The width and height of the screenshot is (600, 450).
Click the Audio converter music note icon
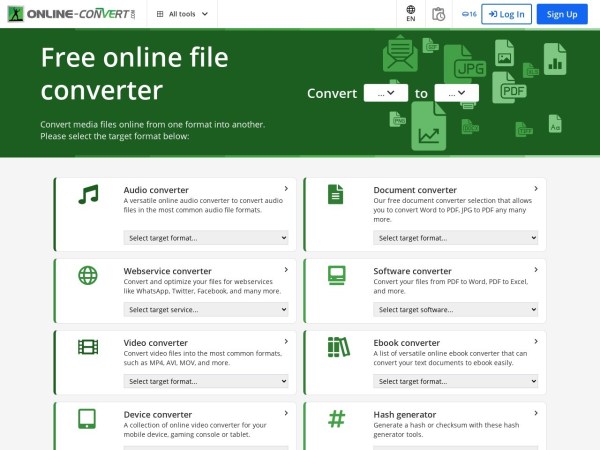tap(88, 194)
